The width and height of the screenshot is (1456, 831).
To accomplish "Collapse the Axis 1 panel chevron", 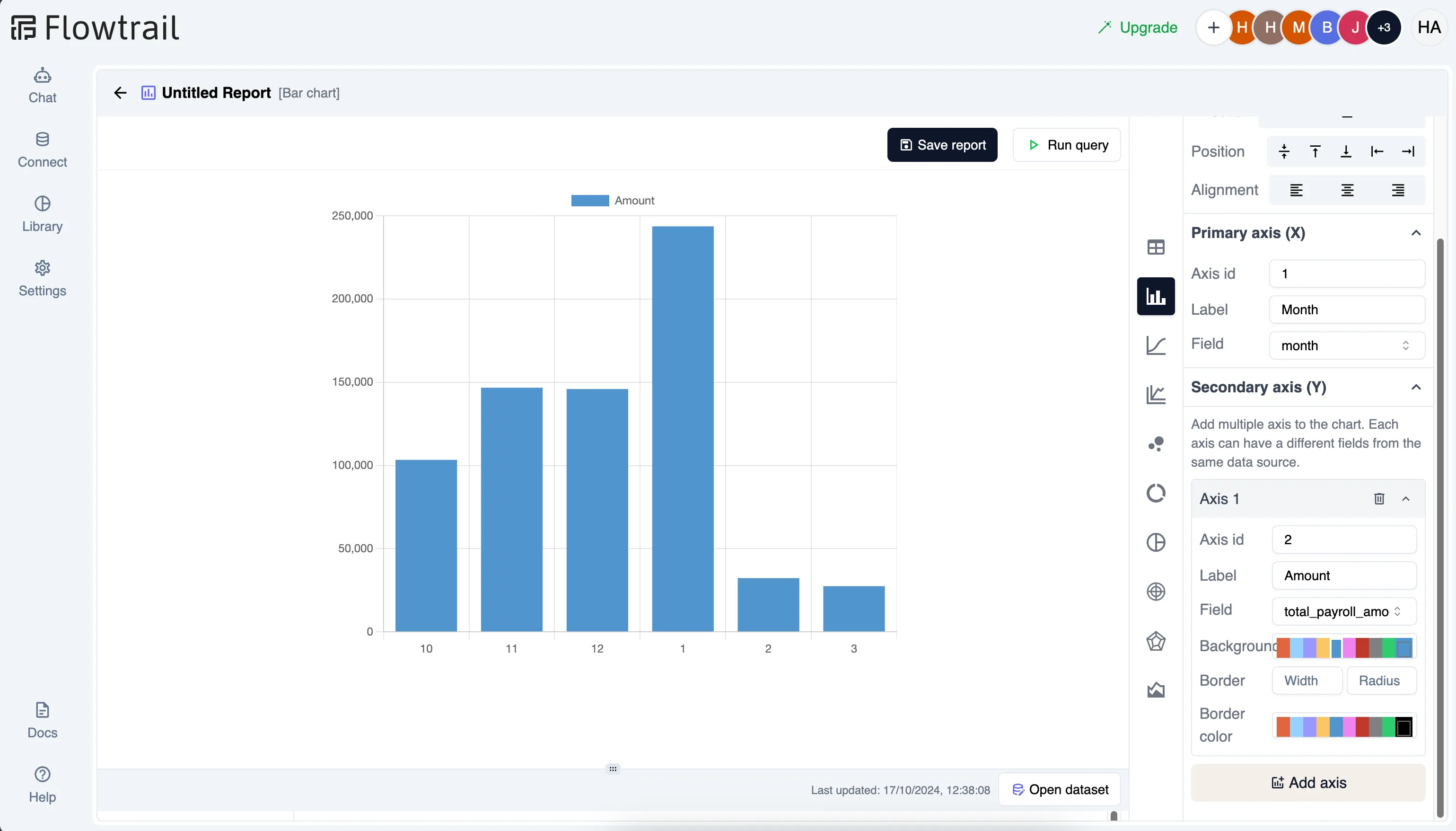I will pos(1405,499).
